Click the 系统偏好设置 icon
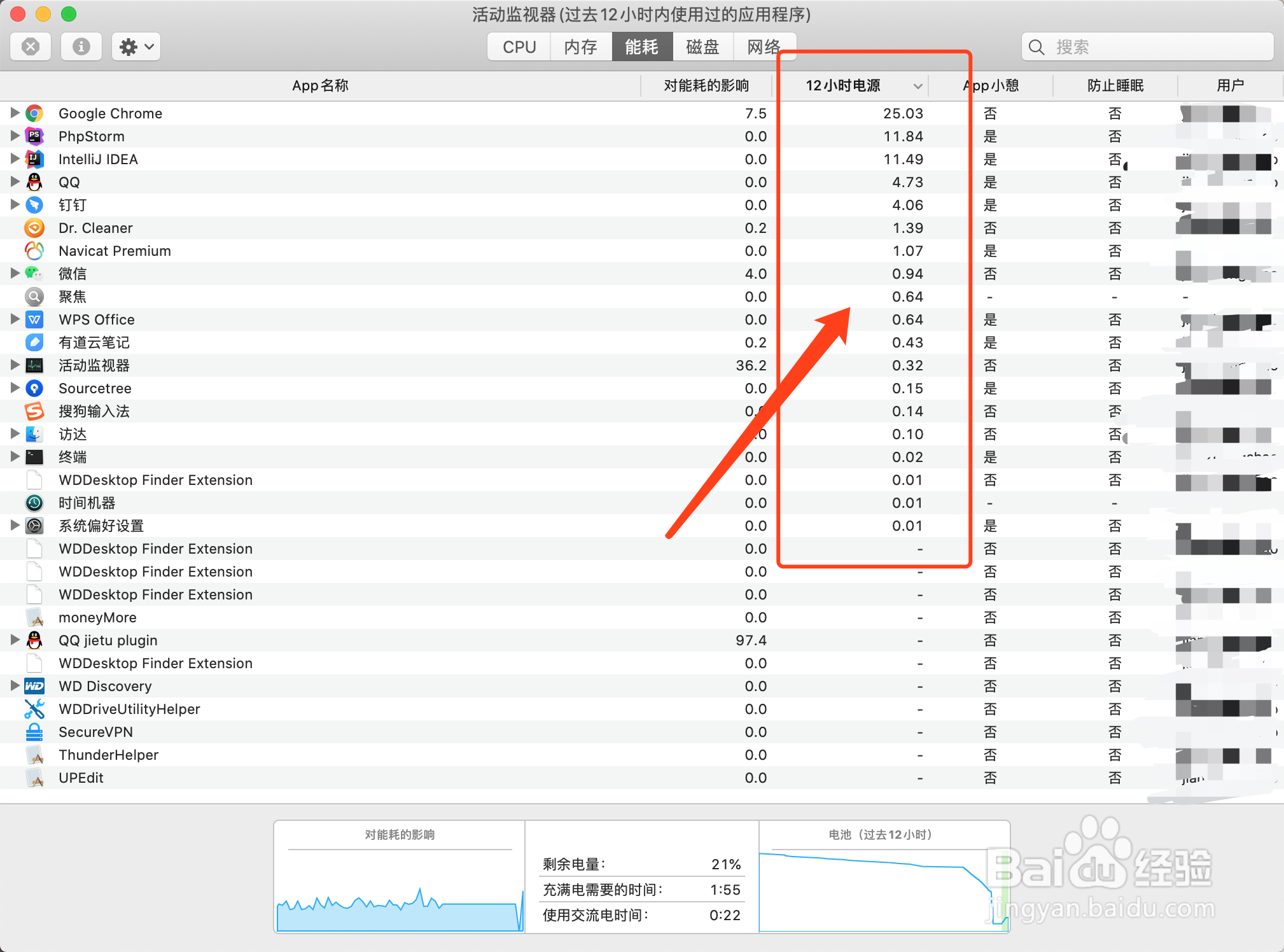 tap(34, 526)
